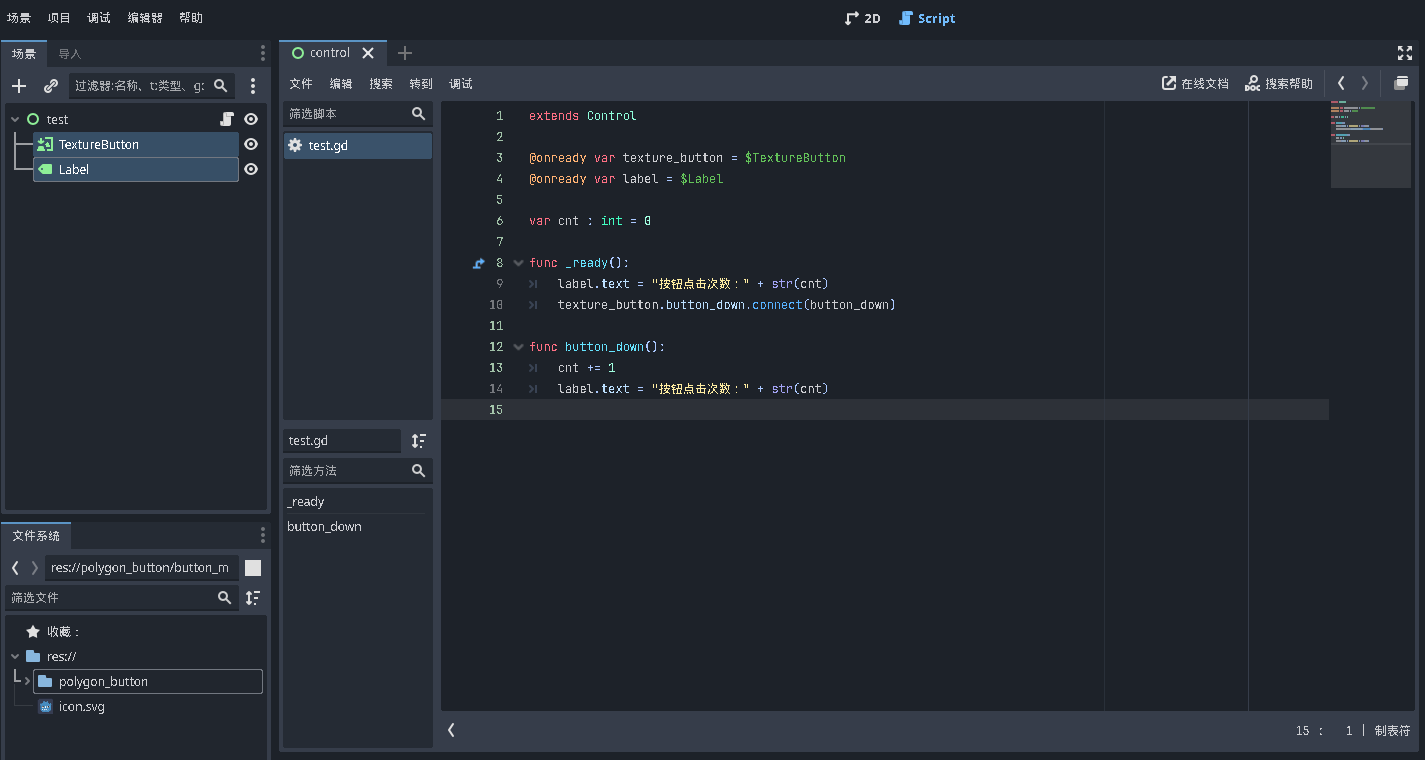Click the distraction-free mode icon above the minimap
Screen dimensions: 1425x760
[1405, 53]
